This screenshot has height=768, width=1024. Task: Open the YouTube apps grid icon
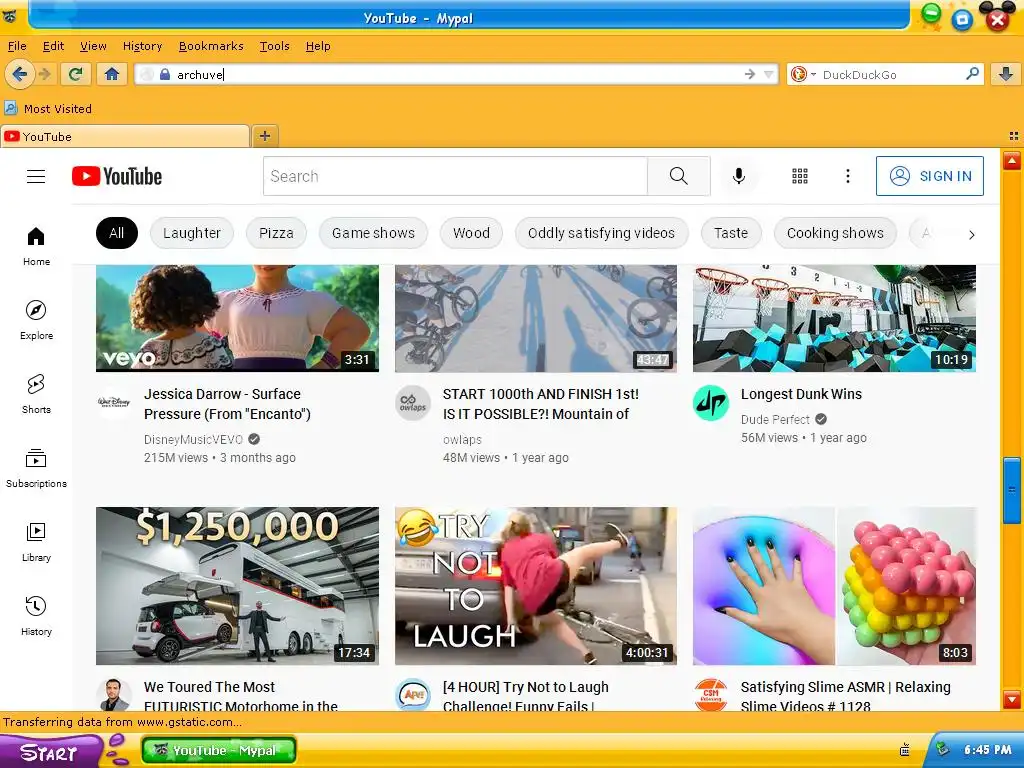(800, 176)
